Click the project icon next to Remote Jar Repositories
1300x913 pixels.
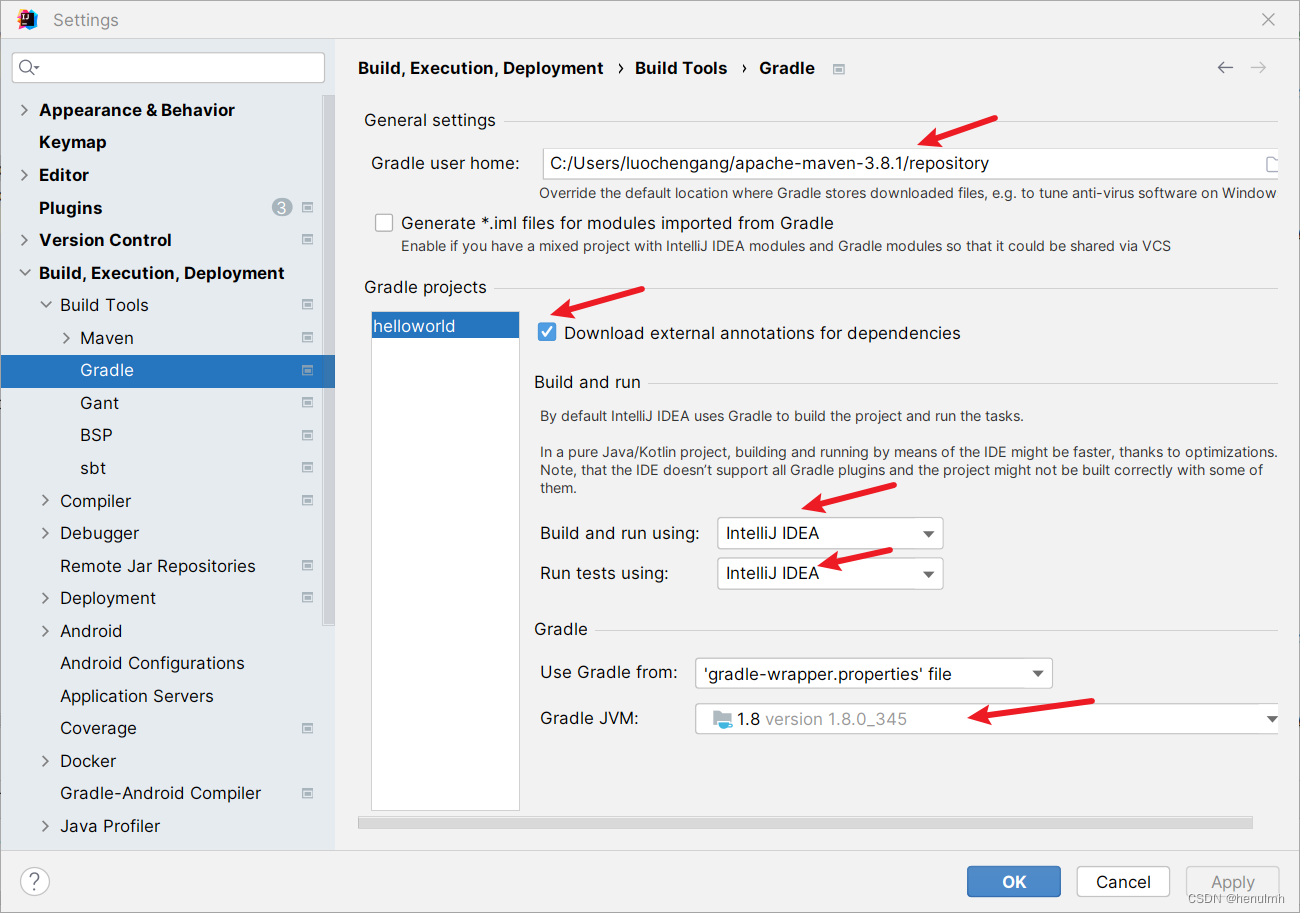[307, 566]
